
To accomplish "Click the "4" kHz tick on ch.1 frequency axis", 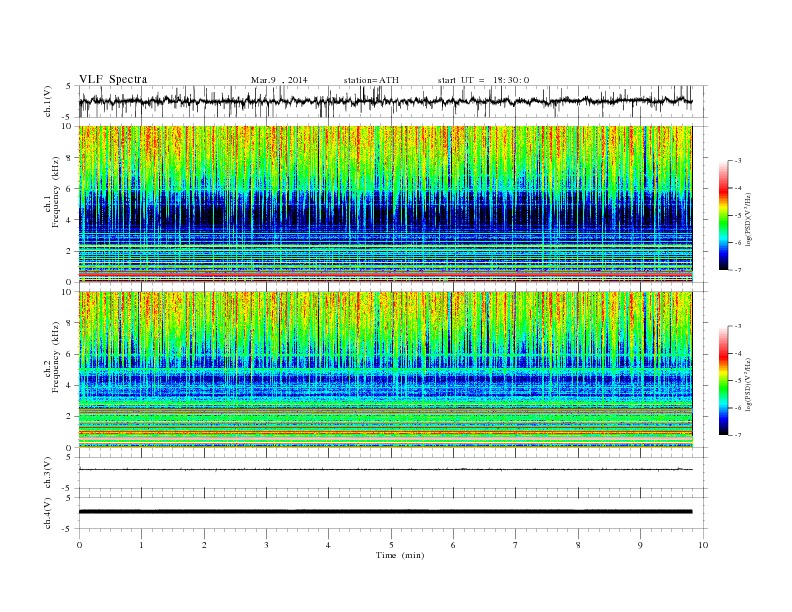I will [x=70, y=220].
